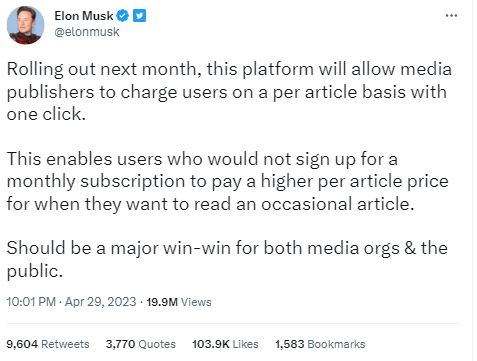Show the 103.9K Likes list
This screenshot has height=361, width=477.
(225, 344)
